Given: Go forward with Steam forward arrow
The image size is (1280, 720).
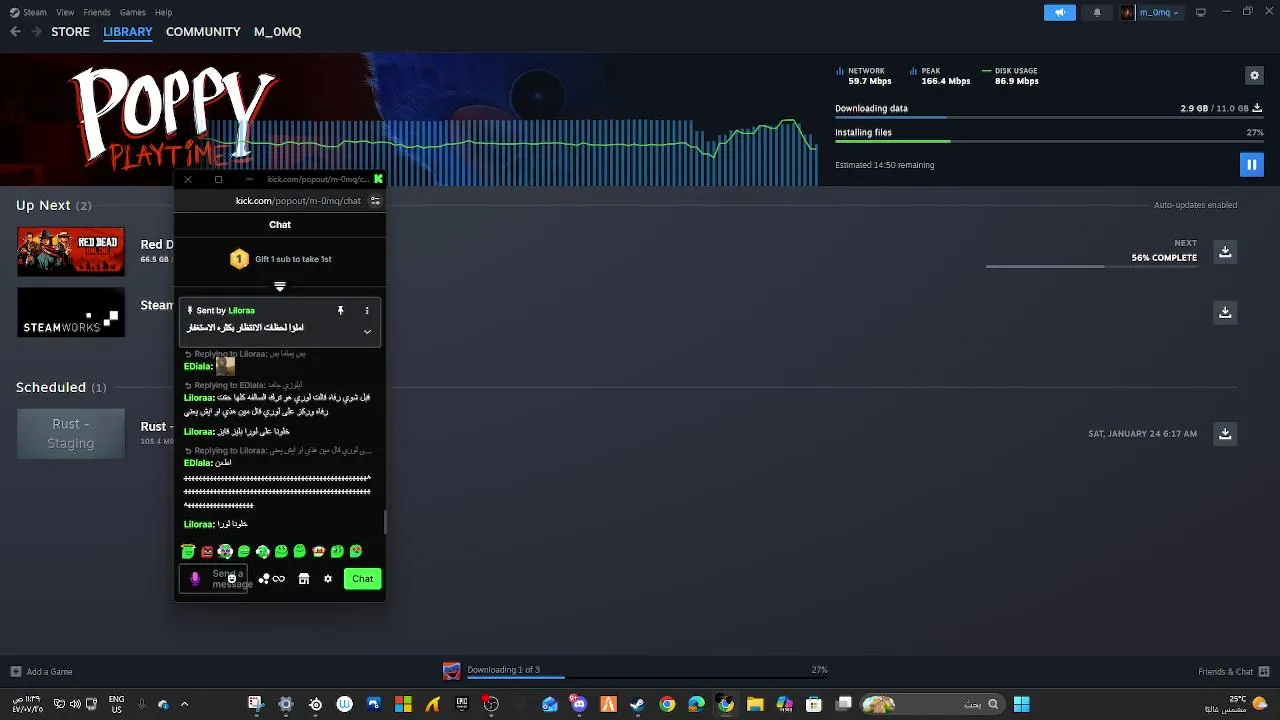Looking at the screenshot, I should (x=36, y=32).
